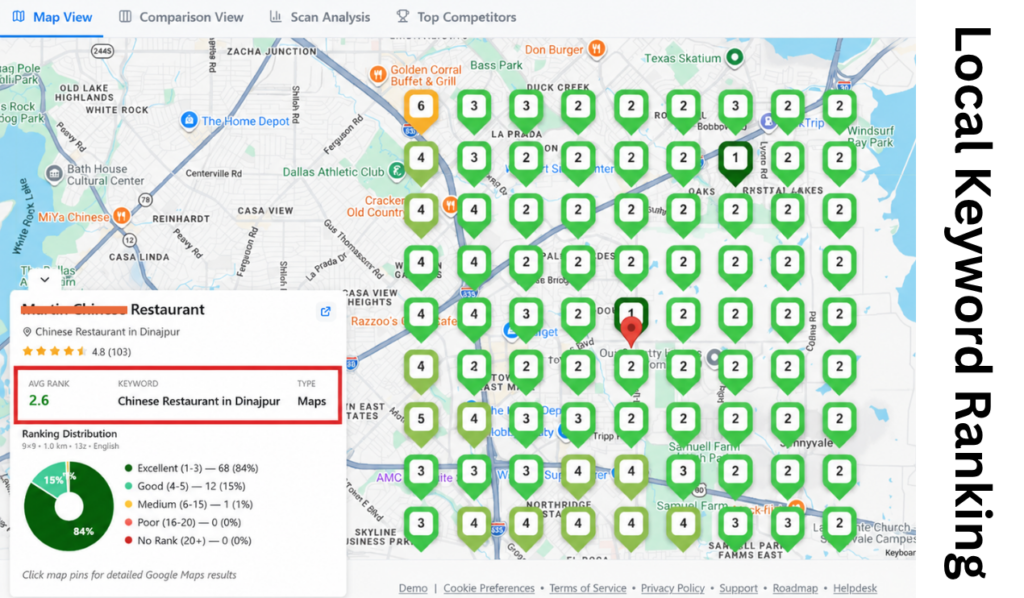1024x598 pixels.
Task: Click the 15% light green pie segment
Action: click(x=52, y=480)
